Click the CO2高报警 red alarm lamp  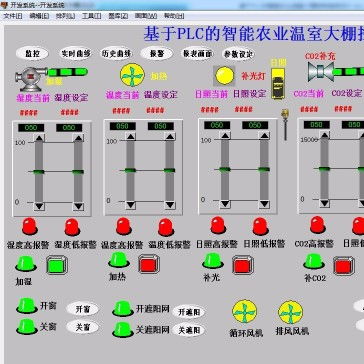pos(318,225)
